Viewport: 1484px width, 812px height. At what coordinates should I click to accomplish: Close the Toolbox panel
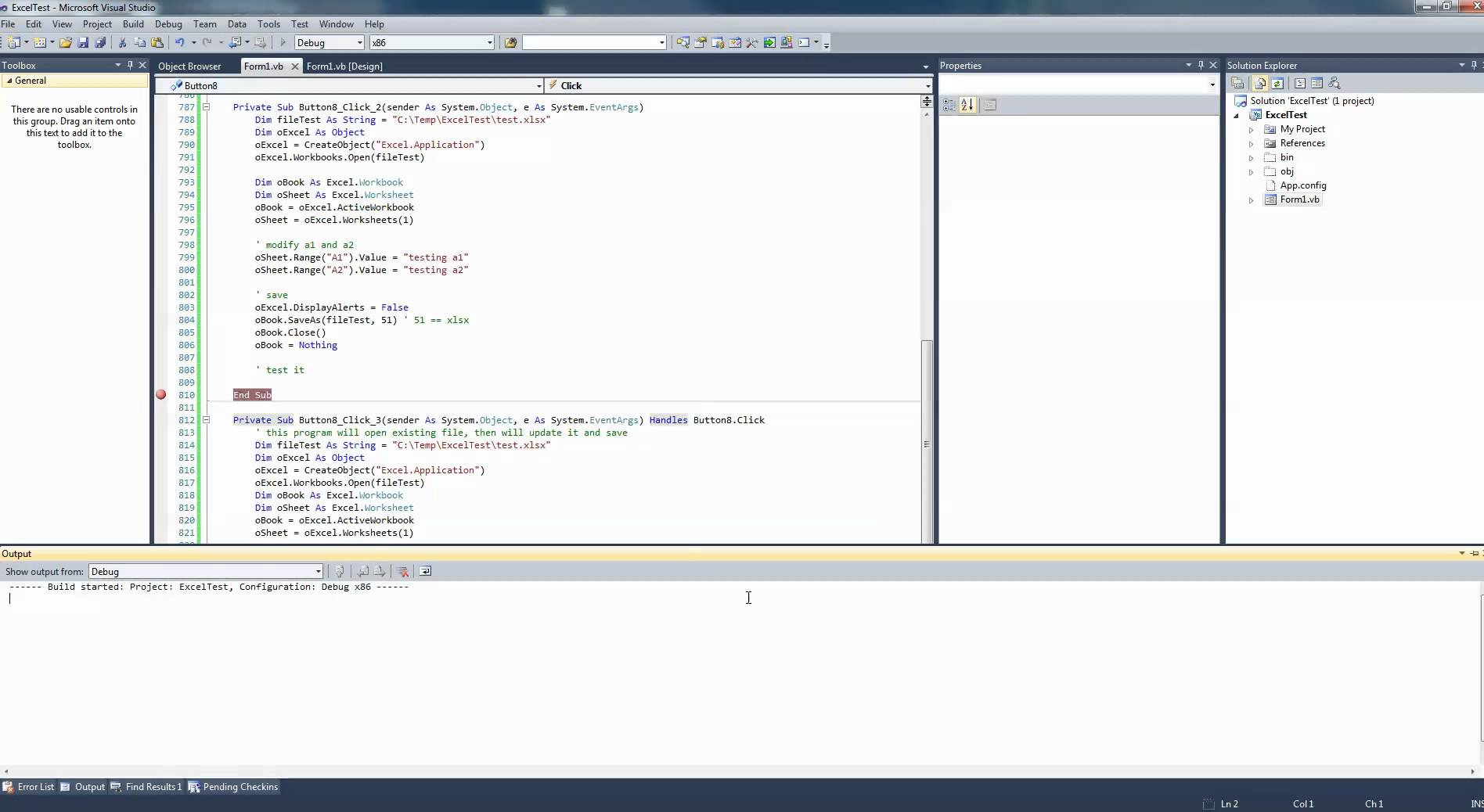click(x=142, y=65)
